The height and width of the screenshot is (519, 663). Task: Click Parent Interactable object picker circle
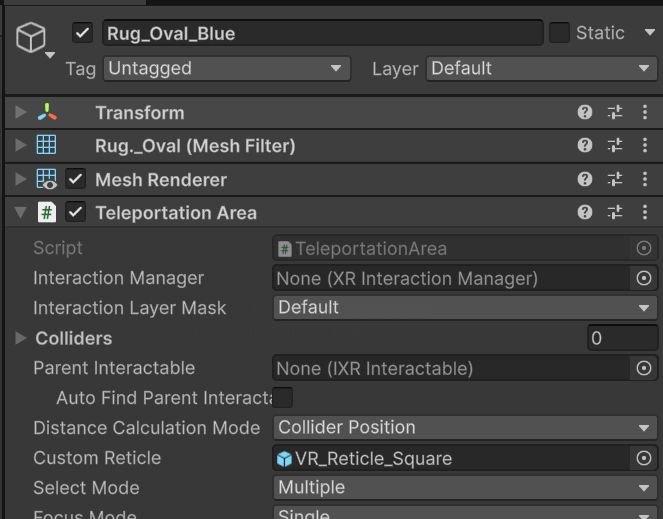[644, 368]
